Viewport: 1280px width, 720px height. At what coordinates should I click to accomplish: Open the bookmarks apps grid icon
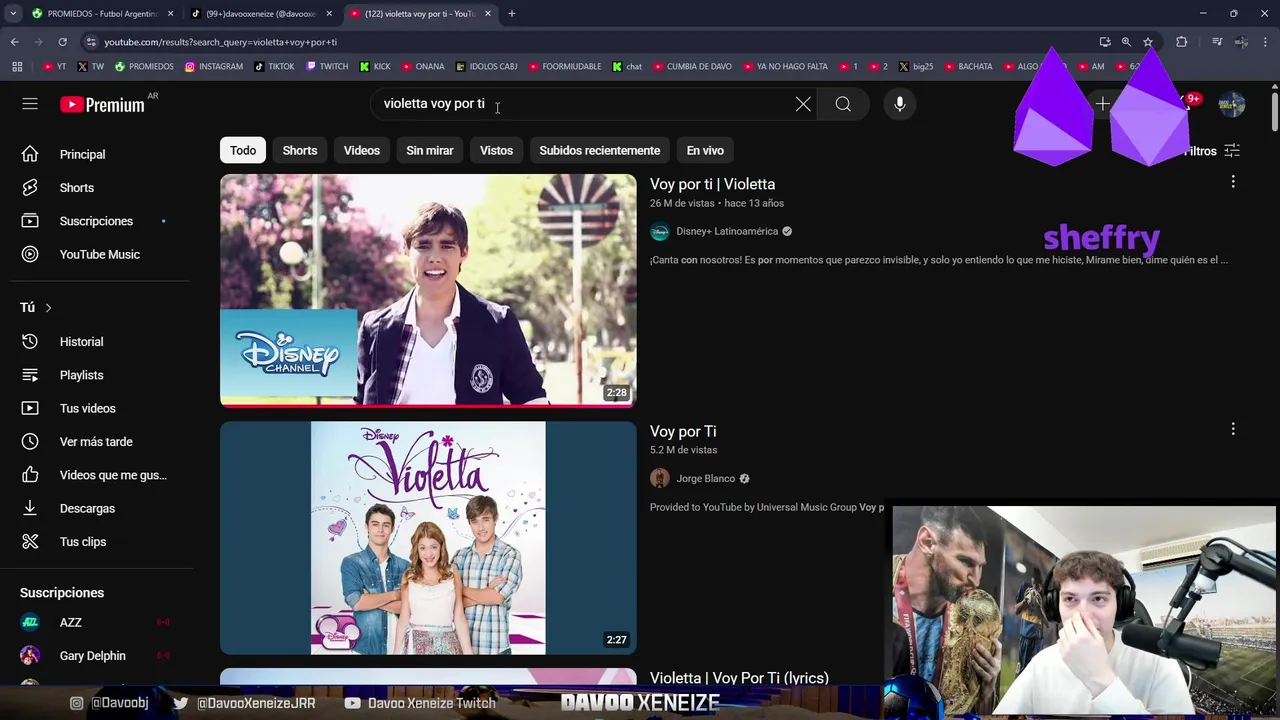click(x=17, y=66)
